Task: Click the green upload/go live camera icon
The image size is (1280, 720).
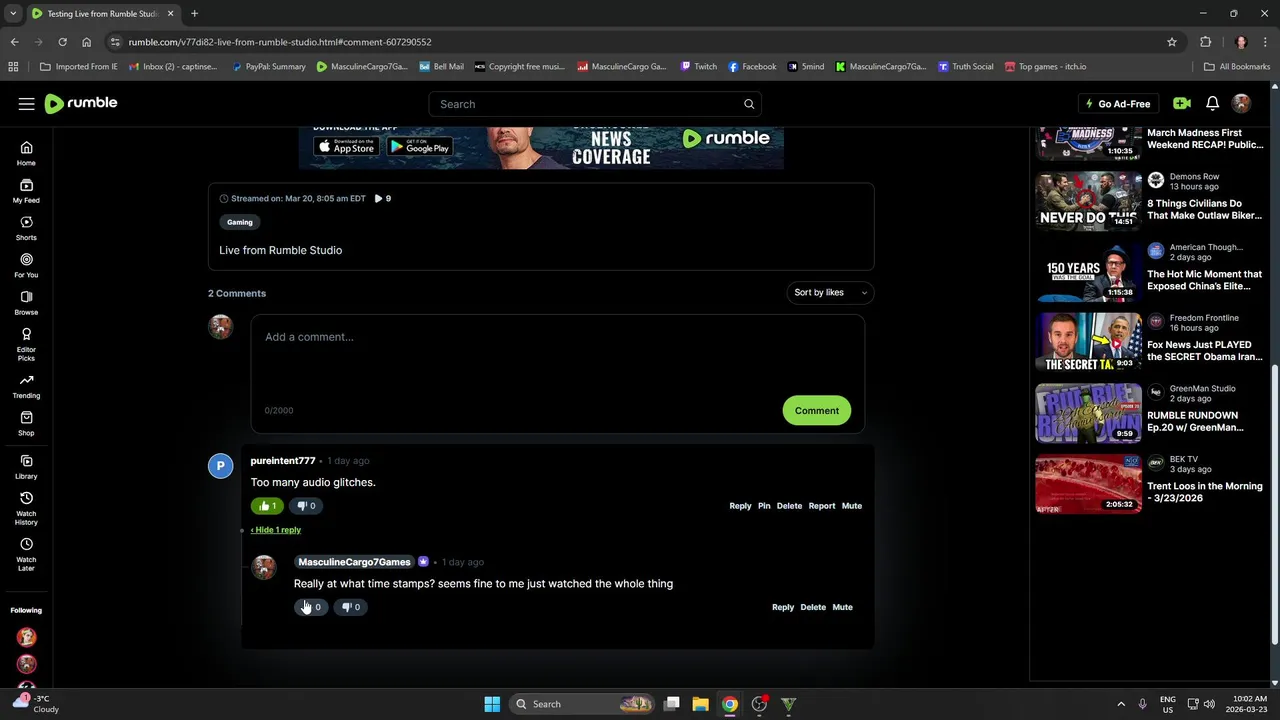Action: point(1182,104)
